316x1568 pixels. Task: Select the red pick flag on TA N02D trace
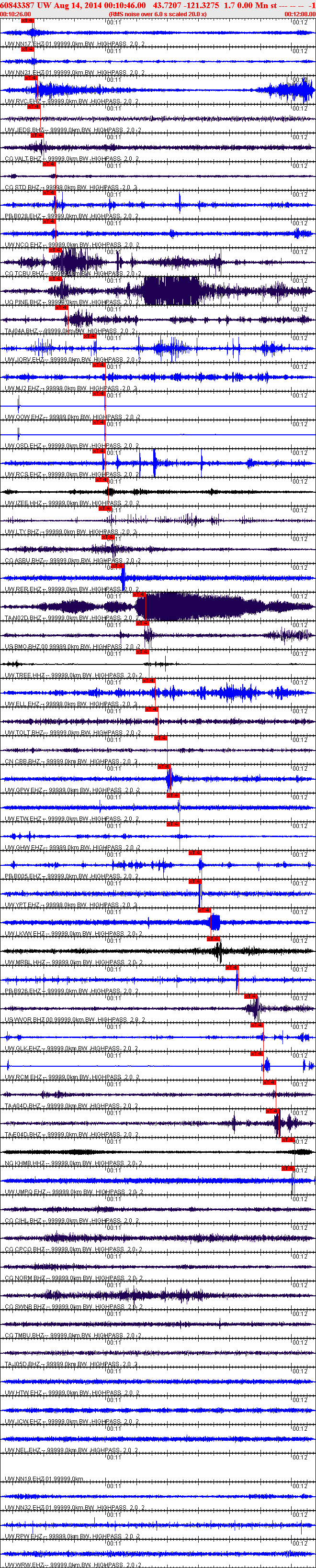139,594
